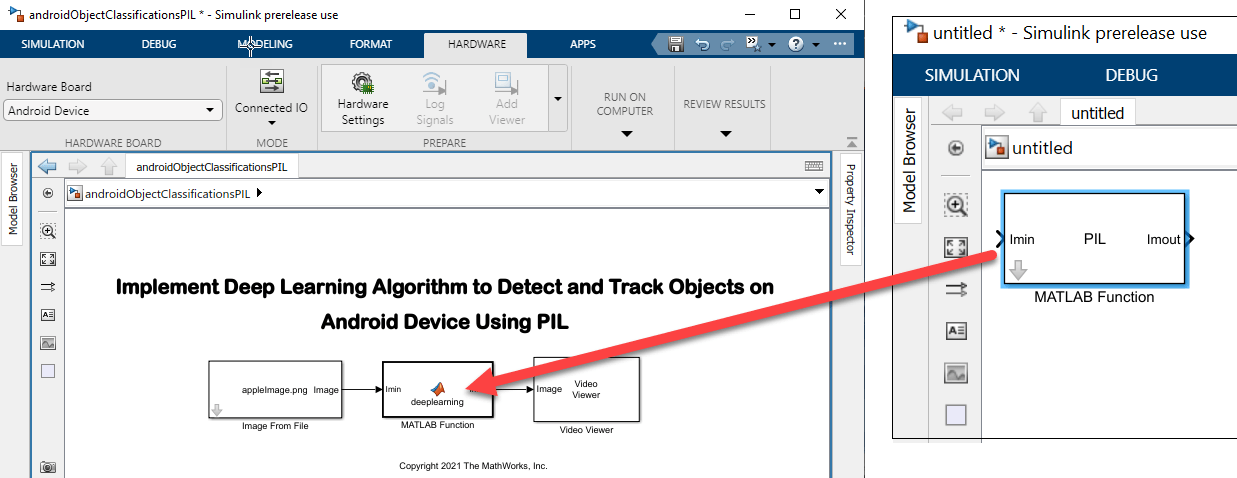
Task: Open Hardware Settings
Action: 363,98
